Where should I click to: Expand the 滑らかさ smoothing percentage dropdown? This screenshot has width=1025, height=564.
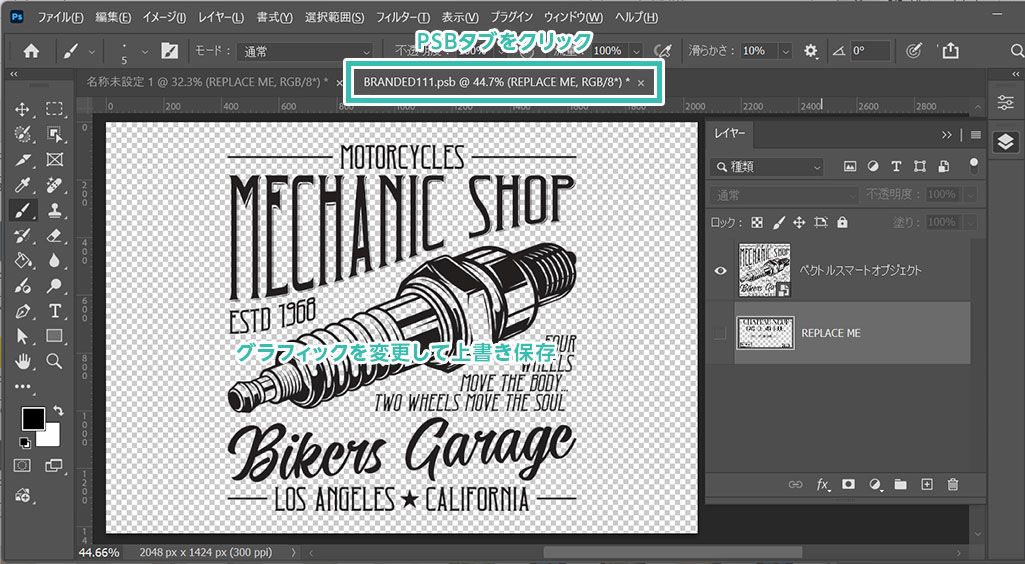click(785, 51)
